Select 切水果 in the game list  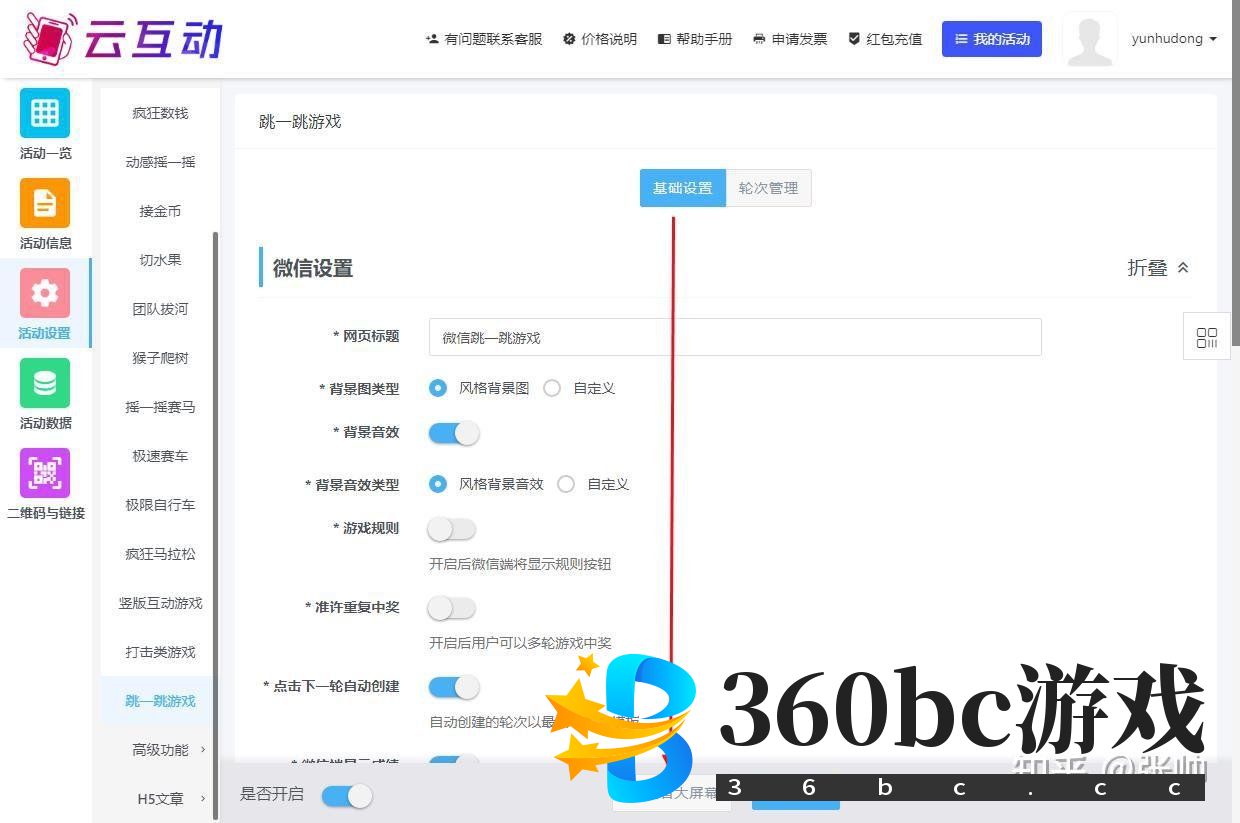point(160,260)
